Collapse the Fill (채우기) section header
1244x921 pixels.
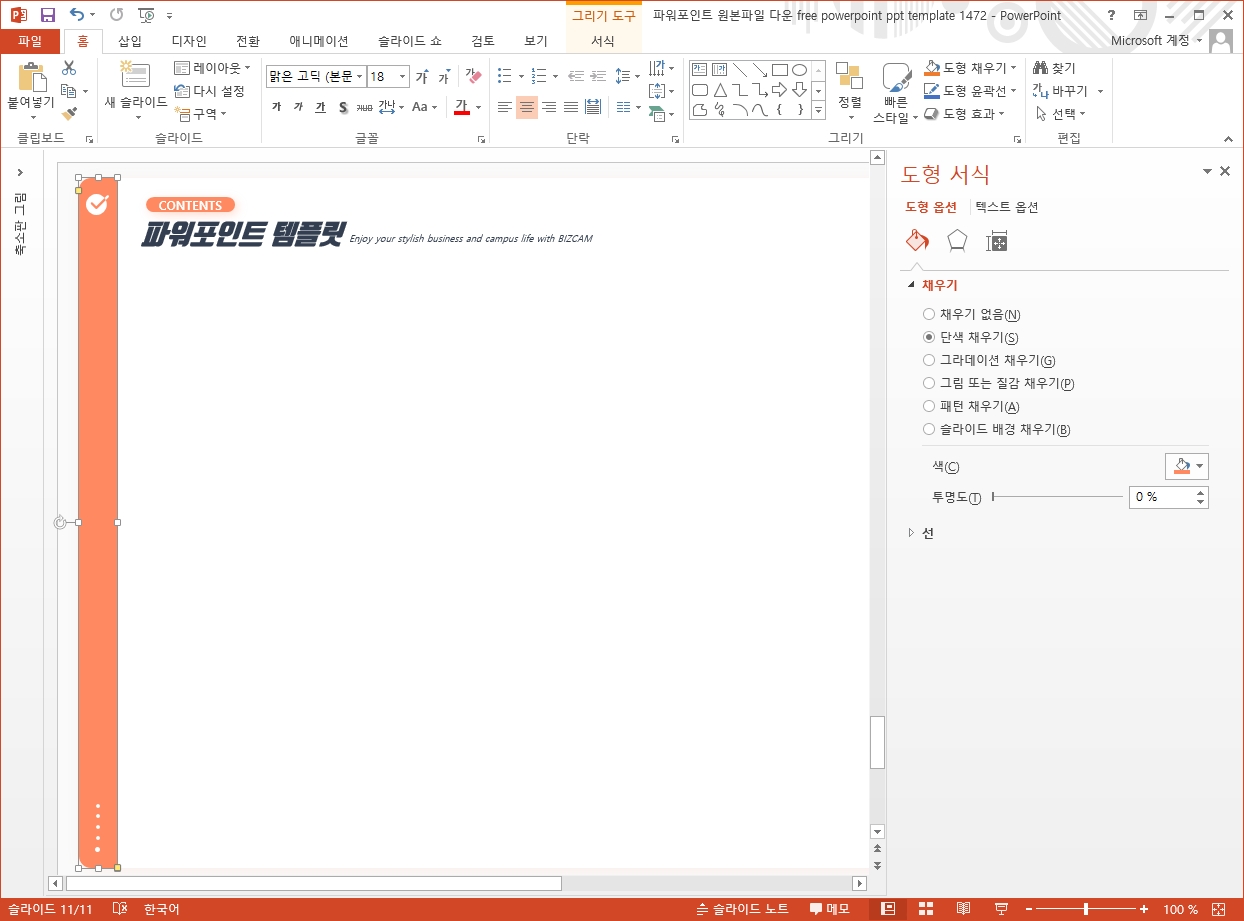click(x=932, y=285)
